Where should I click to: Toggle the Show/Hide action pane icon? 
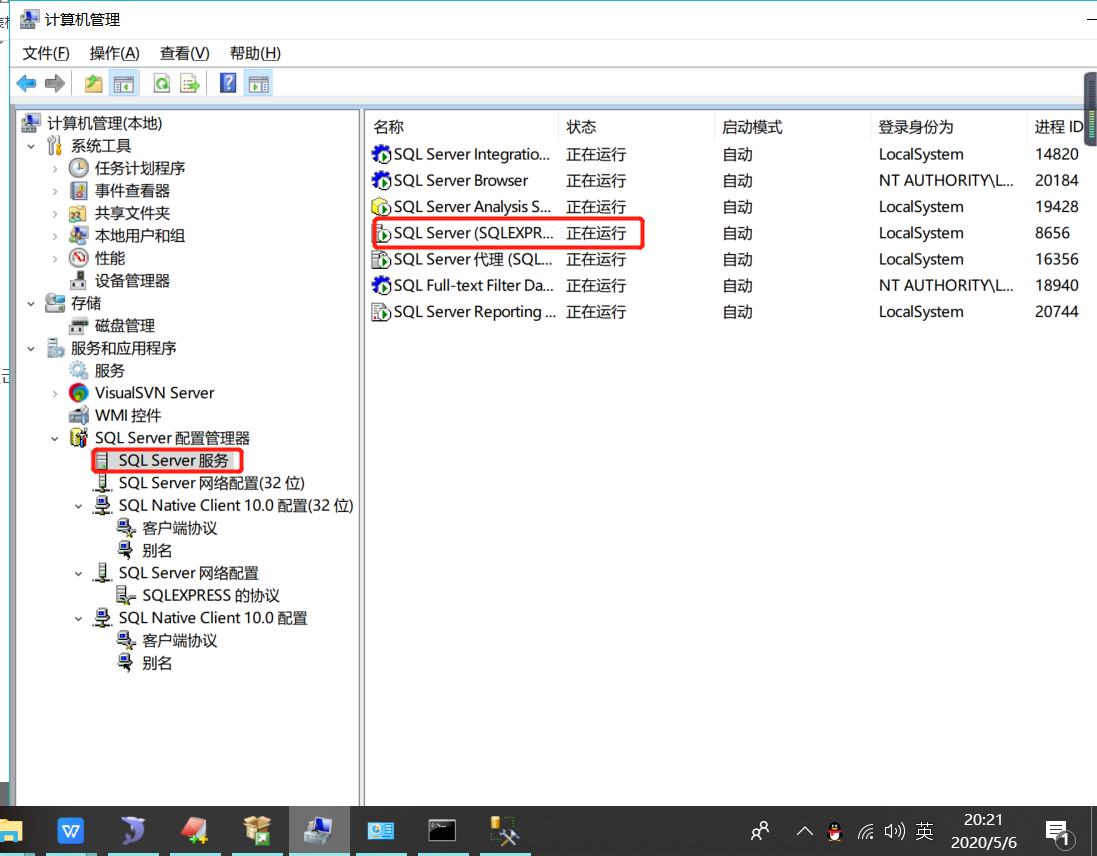[x=258, y=84]
